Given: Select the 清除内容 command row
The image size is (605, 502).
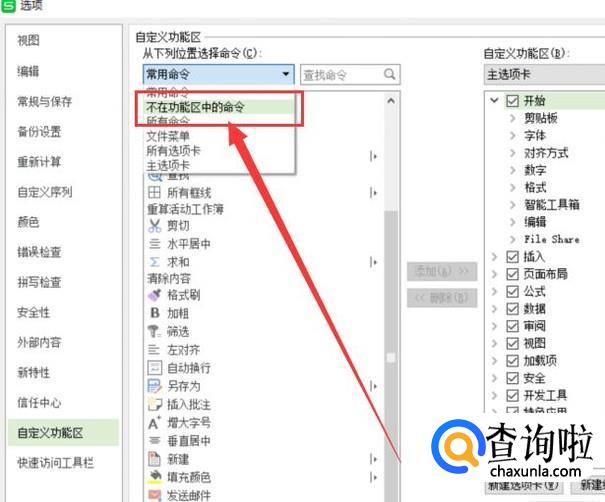Looking at the screenshot, I should click(169, 278).
